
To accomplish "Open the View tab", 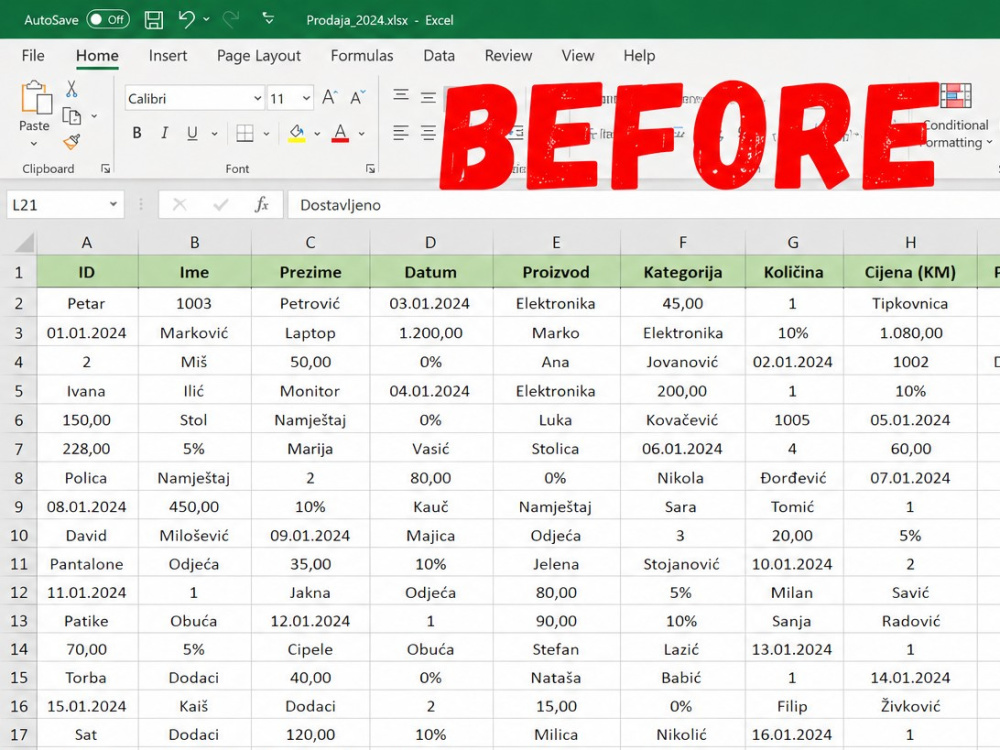I will click(x=578, y=55).
